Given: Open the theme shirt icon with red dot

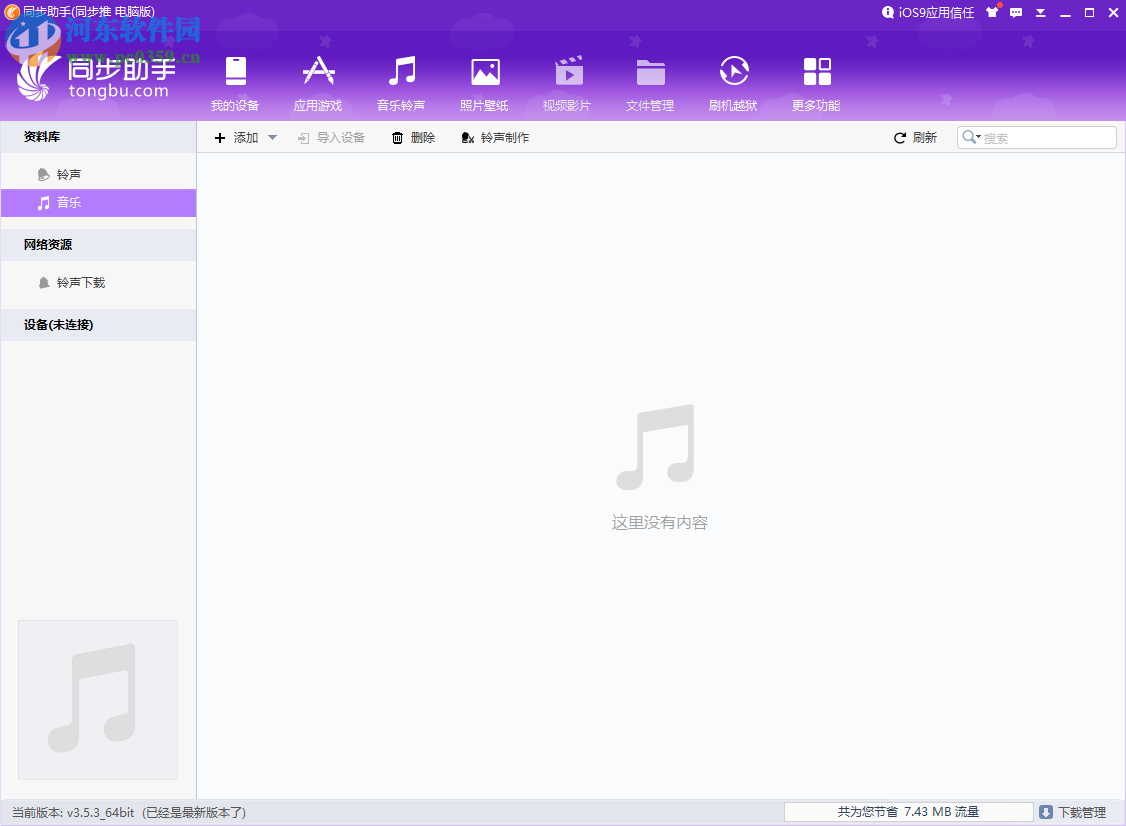Looking at the screenshot, I should click(x=992, y=13).
